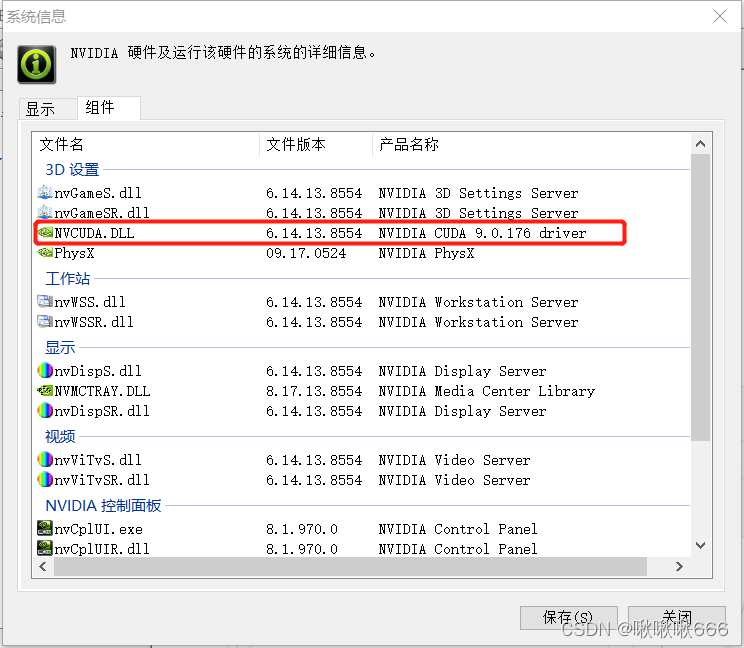This screenshot has height=648, width=744.
Task: Click the nvWSS.dll workstation icon
Action: [45, 301]
